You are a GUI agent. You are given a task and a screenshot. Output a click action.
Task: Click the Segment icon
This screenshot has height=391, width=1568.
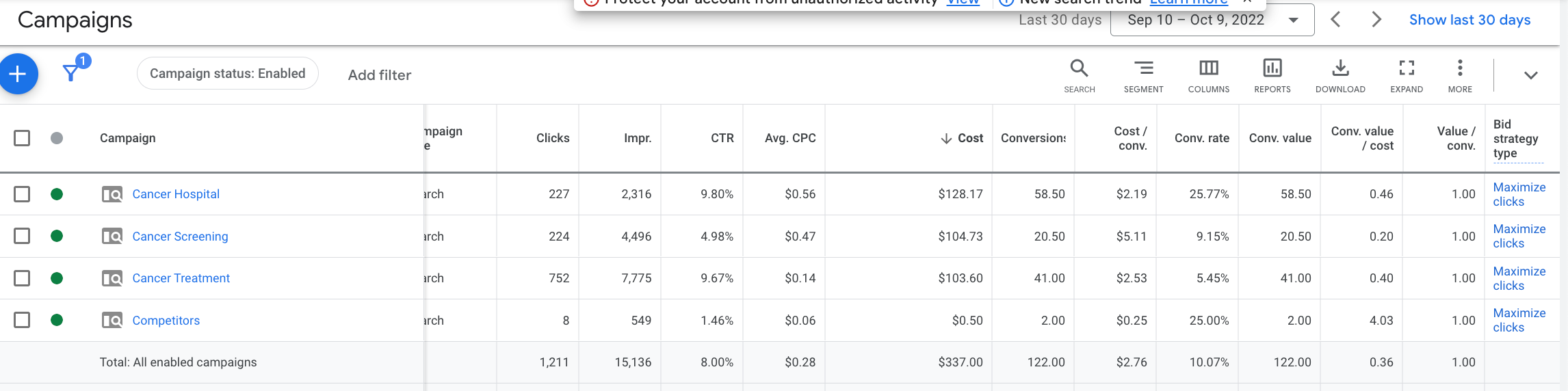(1143, 75)
